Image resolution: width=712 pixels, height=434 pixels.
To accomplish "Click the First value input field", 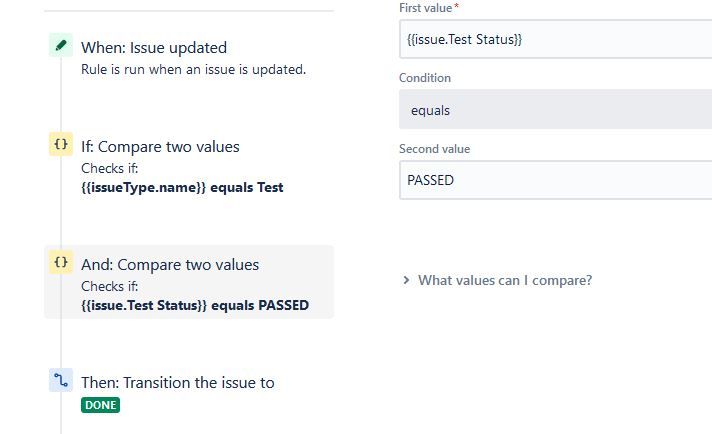I will pos(555,39).
